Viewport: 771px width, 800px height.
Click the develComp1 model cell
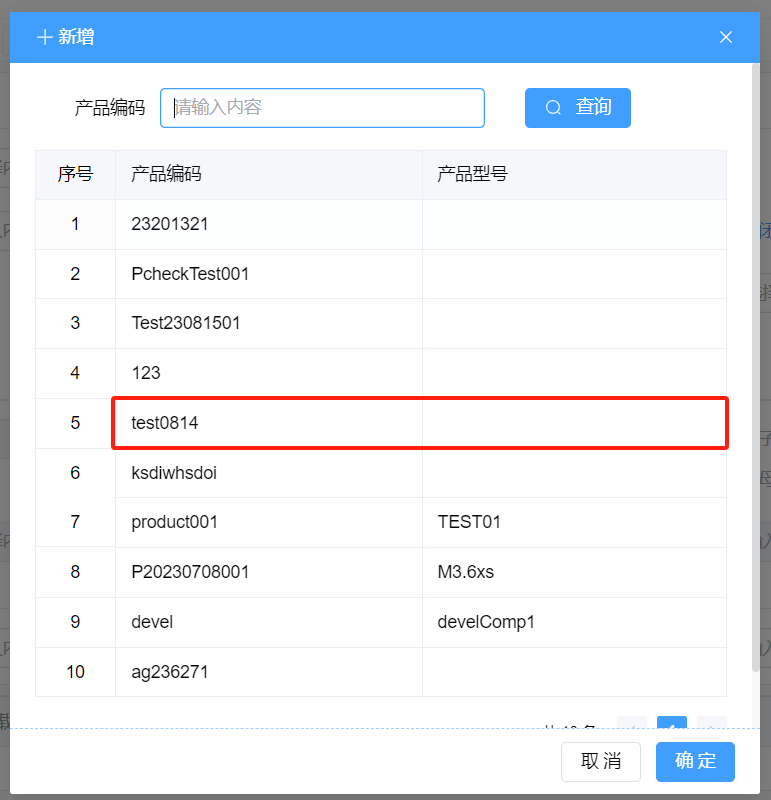click(487, 622)
